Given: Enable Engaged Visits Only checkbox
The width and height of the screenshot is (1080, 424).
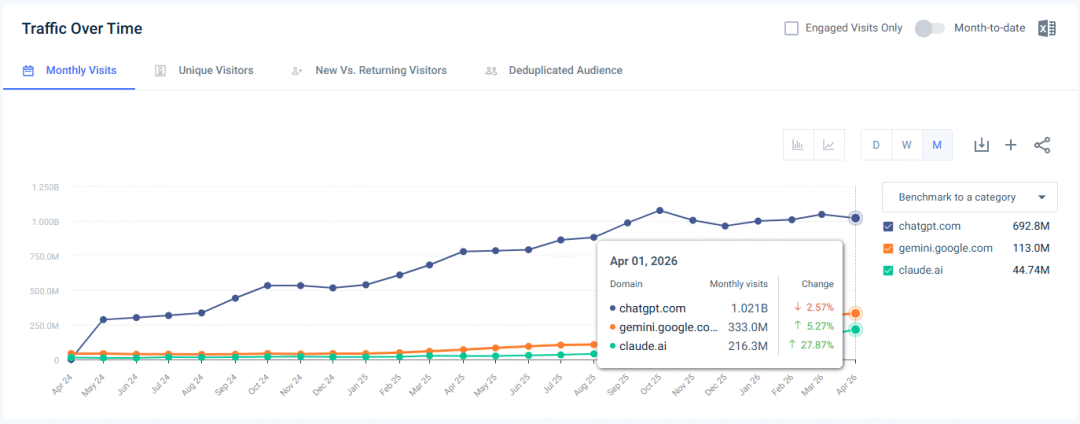Looking at the screenshot, I should point(791,28).
